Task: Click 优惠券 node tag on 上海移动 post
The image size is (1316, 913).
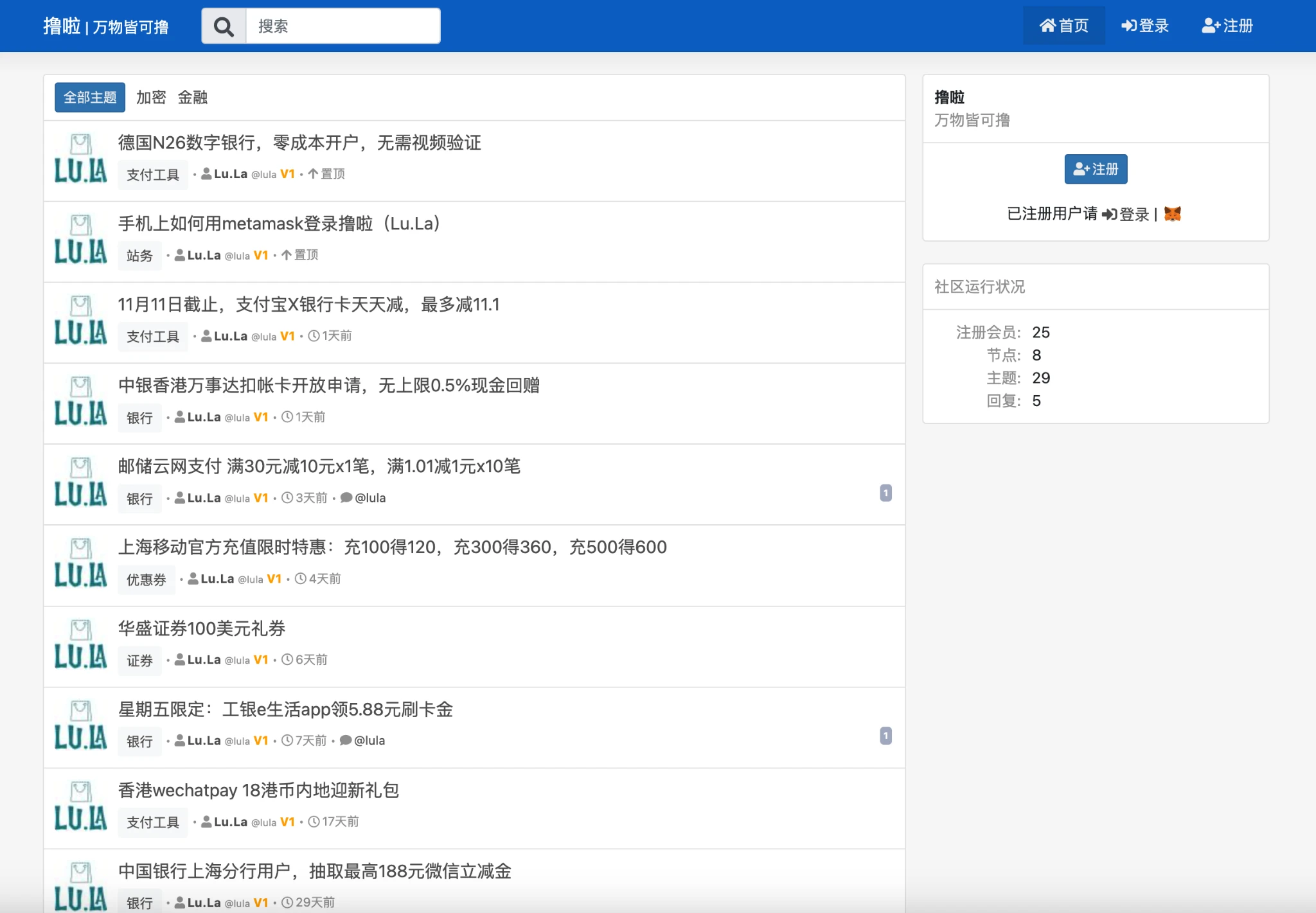Action: (146, 580)
